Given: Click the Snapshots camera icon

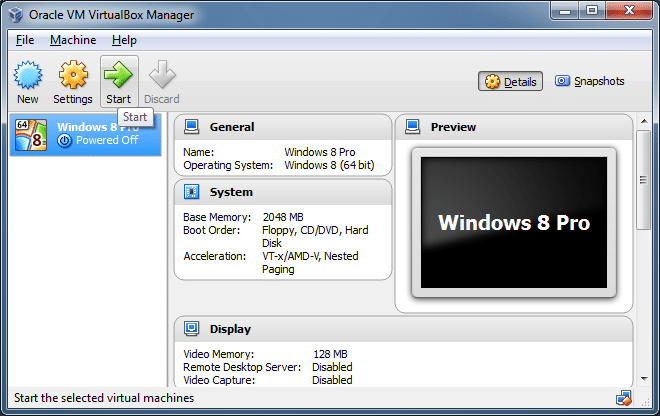Looking at the screenshot, I should [562, 80].
